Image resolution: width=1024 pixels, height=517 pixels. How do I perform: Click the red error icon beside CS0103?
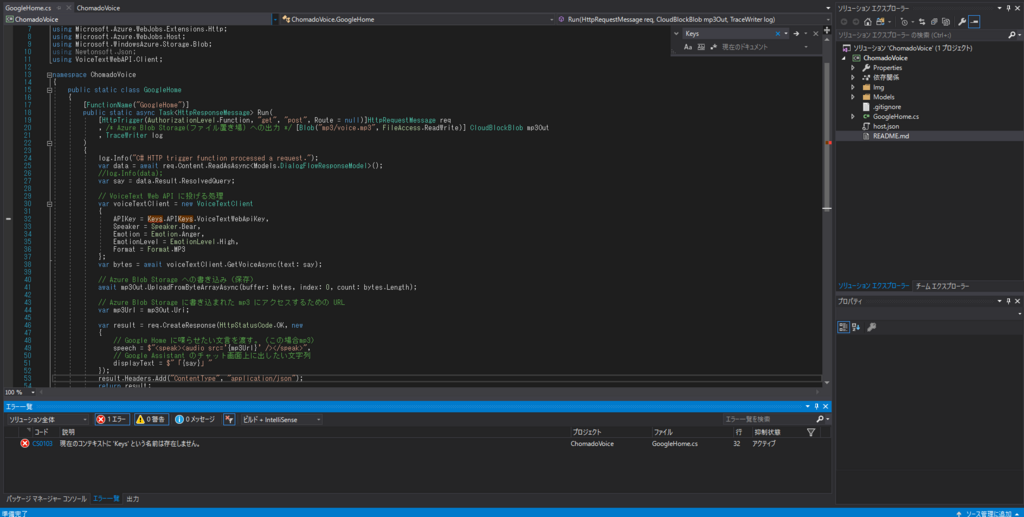coord(25,443)
